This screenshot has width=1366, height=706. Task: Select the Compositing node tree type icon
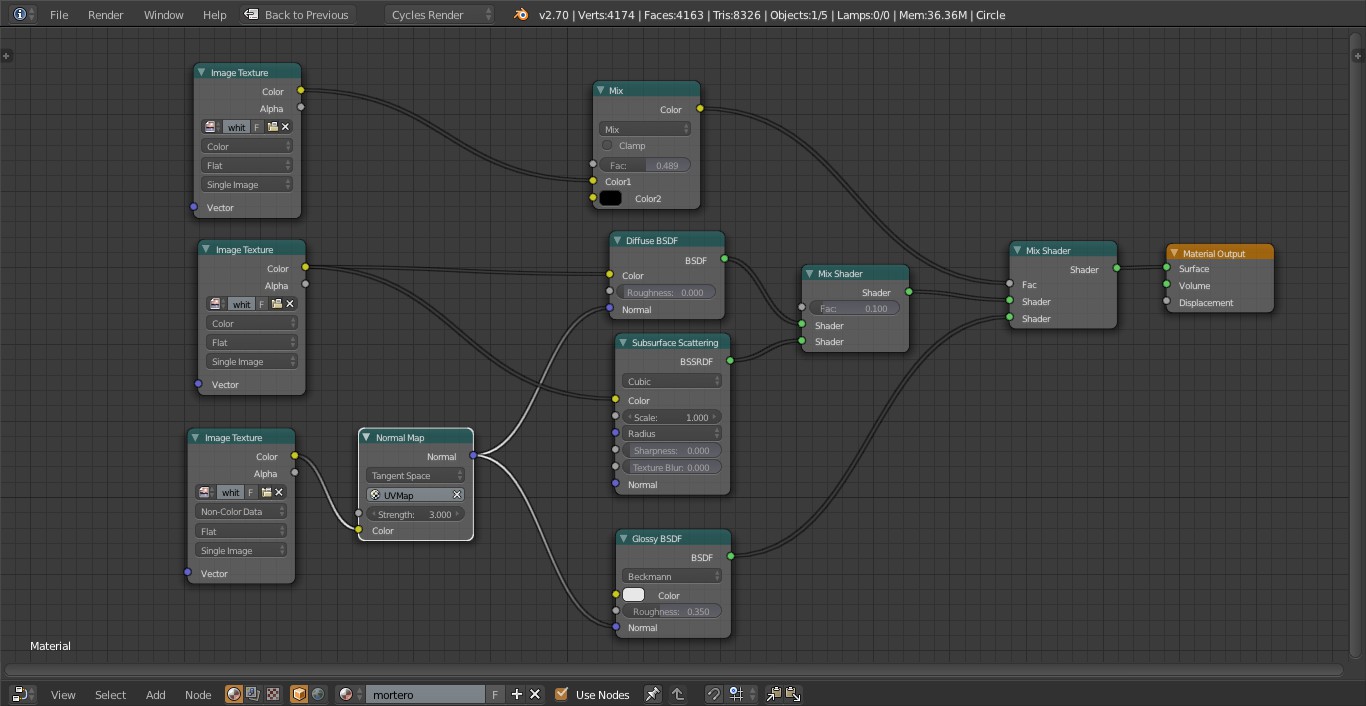tap(253, 694)
